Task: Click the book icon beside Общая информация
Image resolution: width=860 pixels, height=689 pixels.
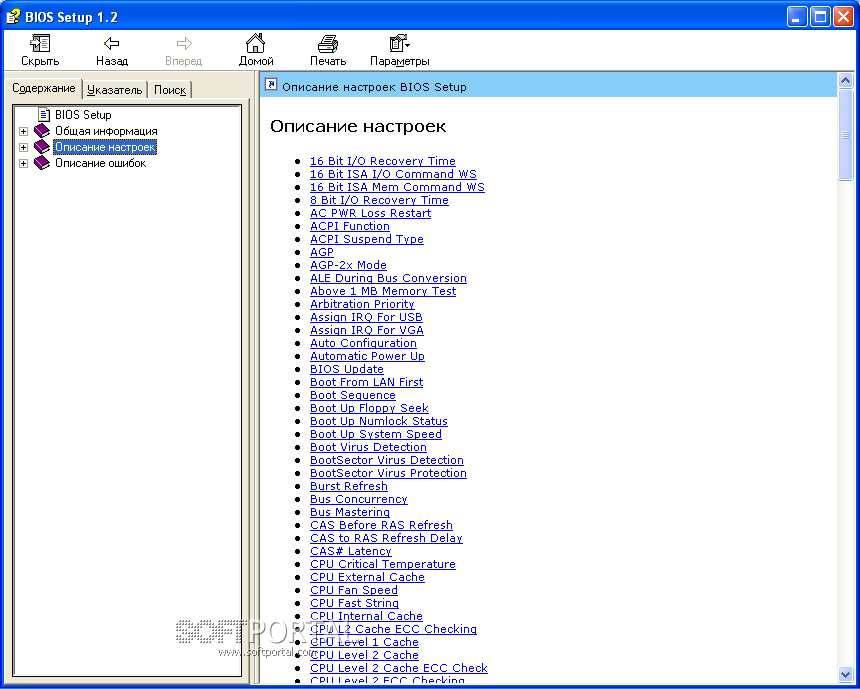Action: [42, 131]
